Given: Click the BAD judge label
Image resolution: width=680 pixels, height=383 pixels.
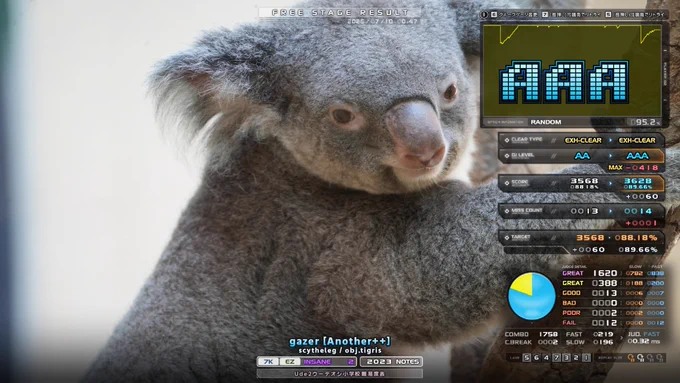Looking at the screenshot, I should [x=569, y=303].
